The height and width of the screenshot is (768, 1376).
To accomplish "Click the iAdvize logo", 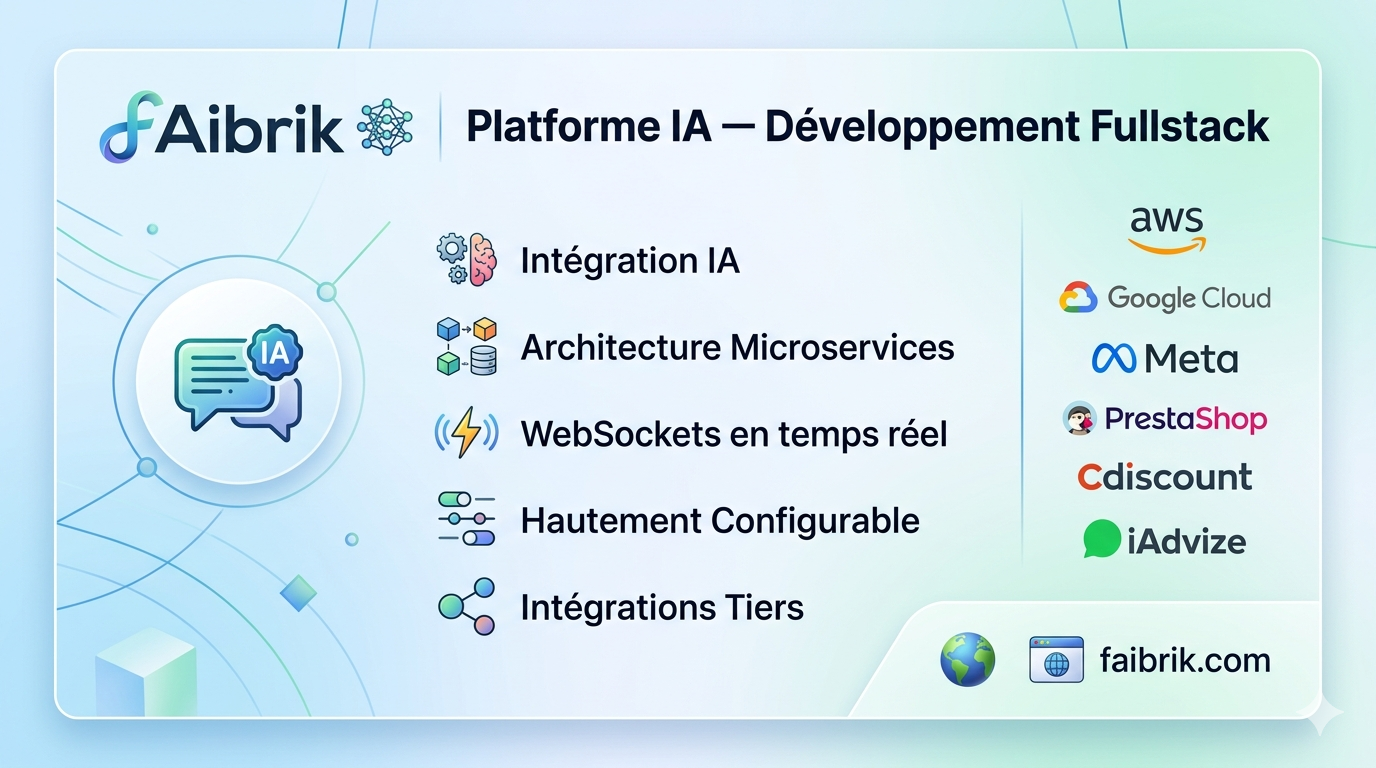I will click(1165, 541).
